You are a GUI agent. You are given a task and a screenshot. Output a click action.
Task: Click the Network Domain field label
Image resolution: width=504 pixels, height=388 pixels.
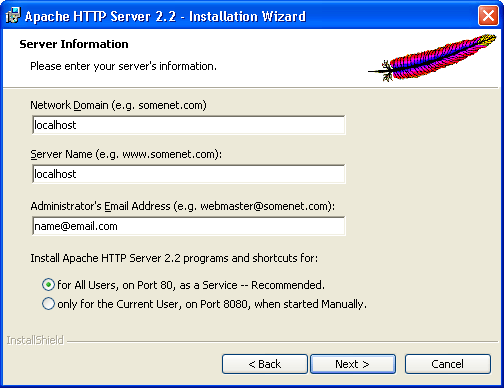118,105
